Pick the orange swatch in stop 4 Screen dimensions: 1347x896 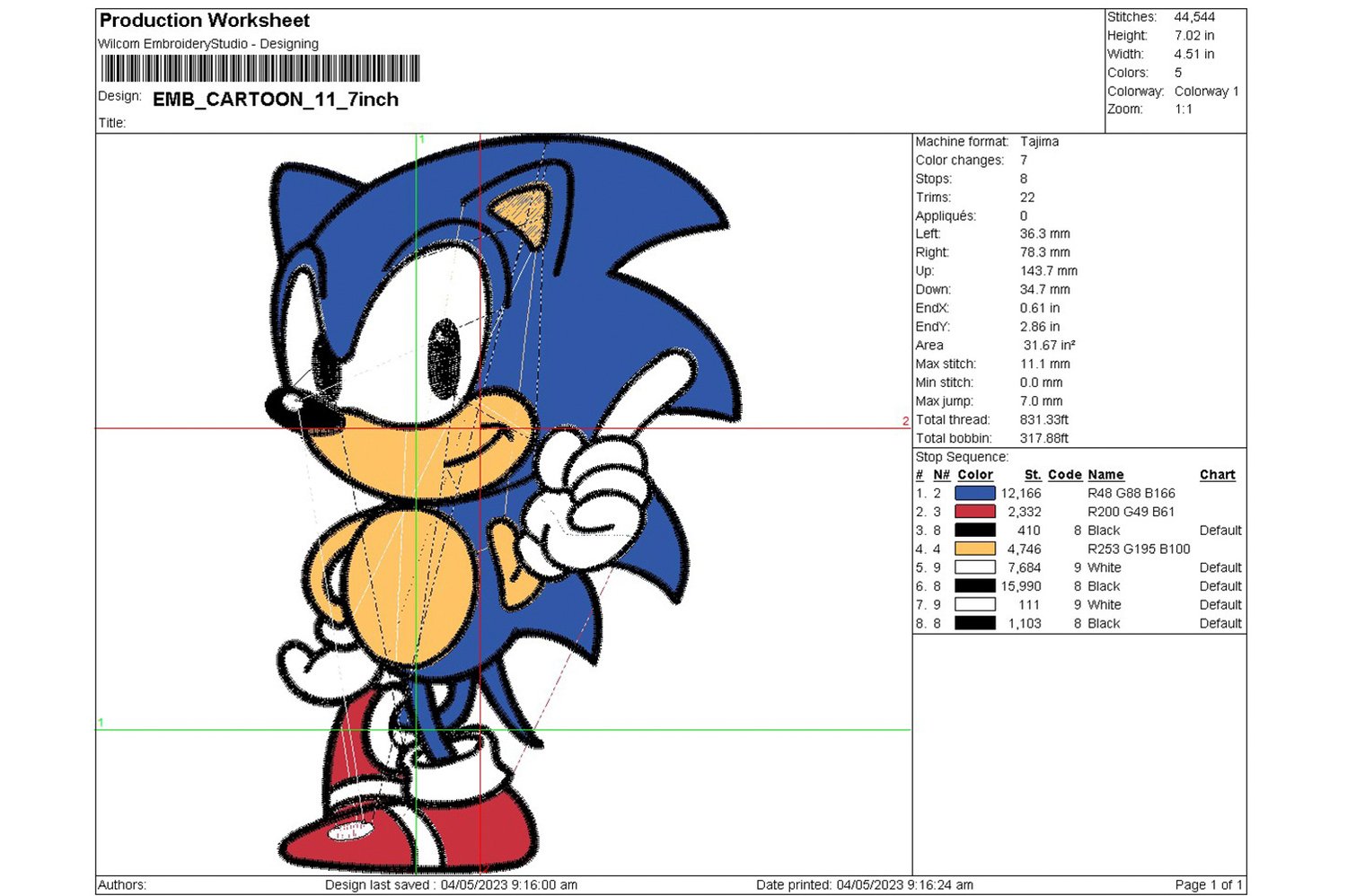[x=975, y=549]
